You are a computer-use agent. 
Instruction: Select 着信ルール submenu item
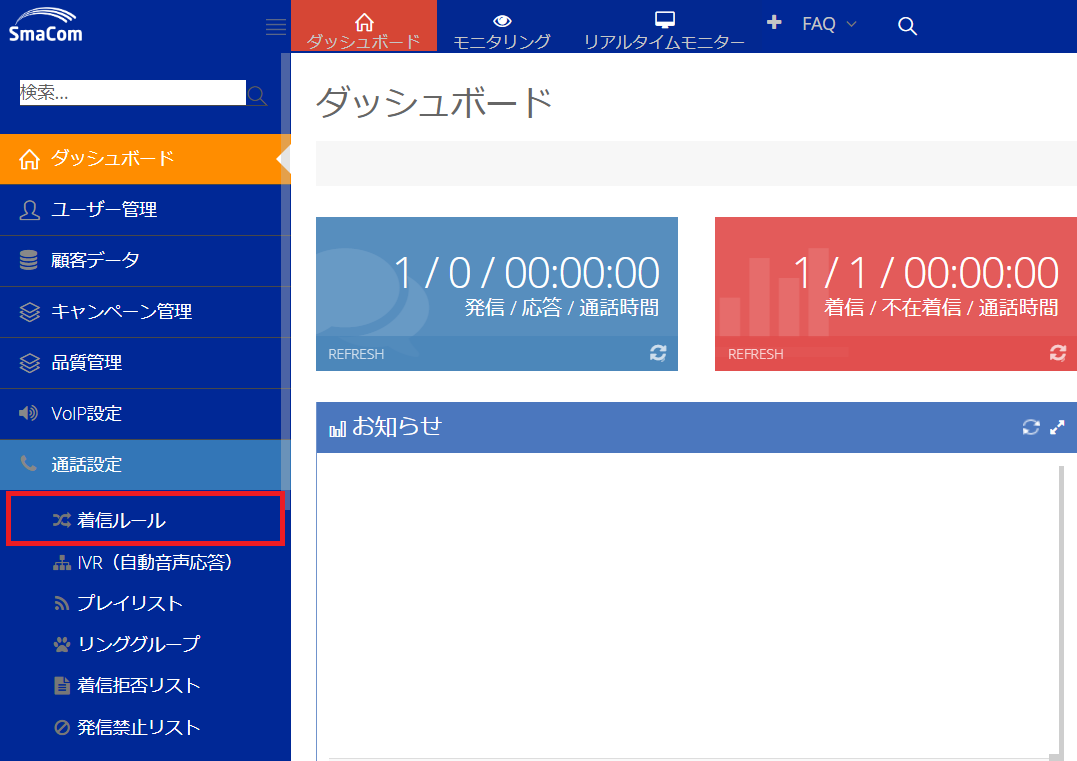(145, 520)
